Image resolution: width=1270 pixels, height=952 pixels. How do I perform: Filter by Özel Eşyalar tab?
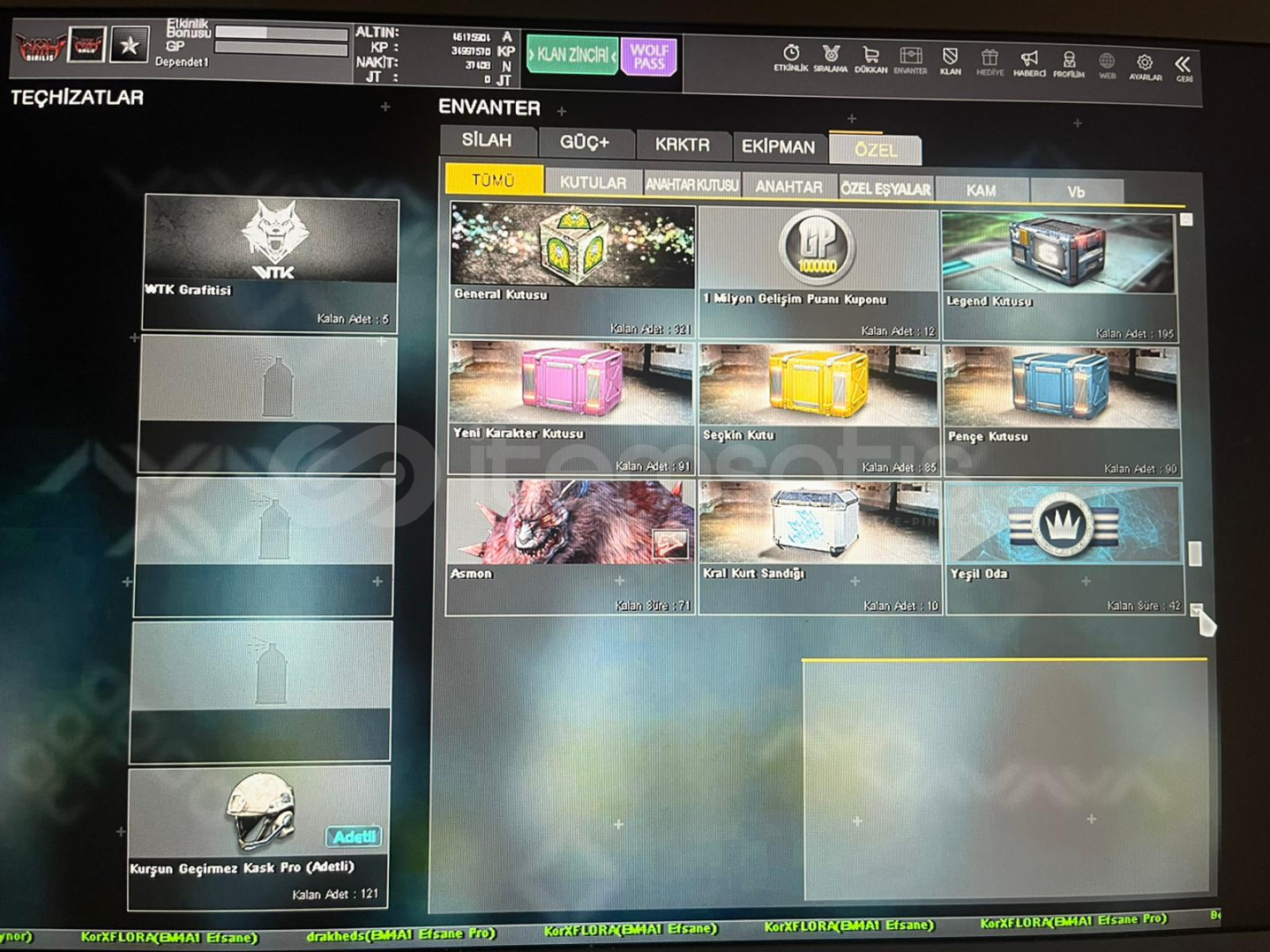[885, 189]
